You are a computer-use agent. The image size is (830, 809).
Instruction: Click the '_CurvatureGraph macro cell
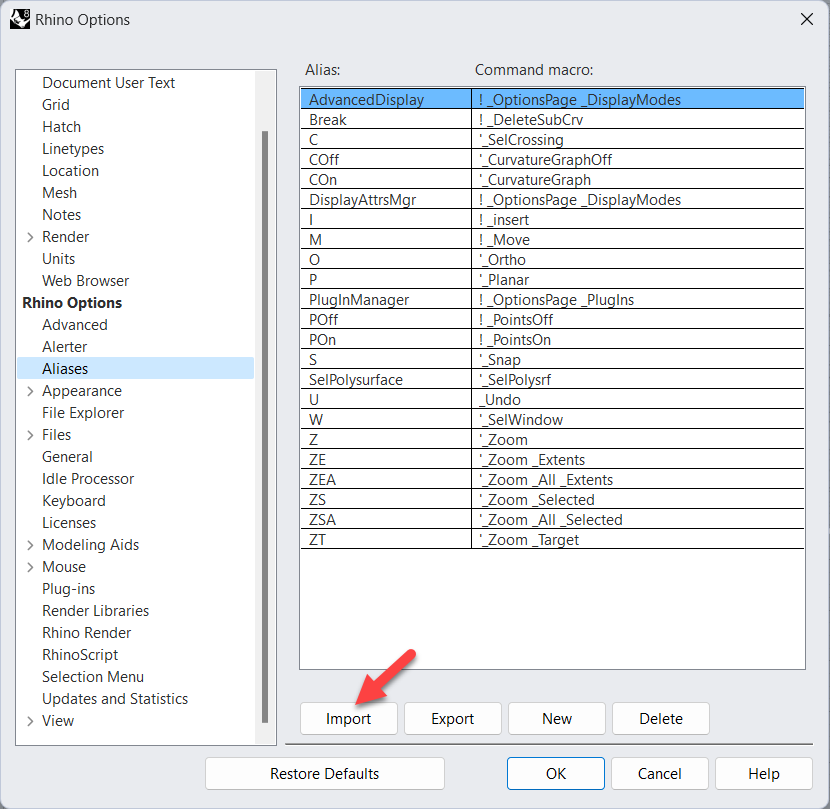638,180
